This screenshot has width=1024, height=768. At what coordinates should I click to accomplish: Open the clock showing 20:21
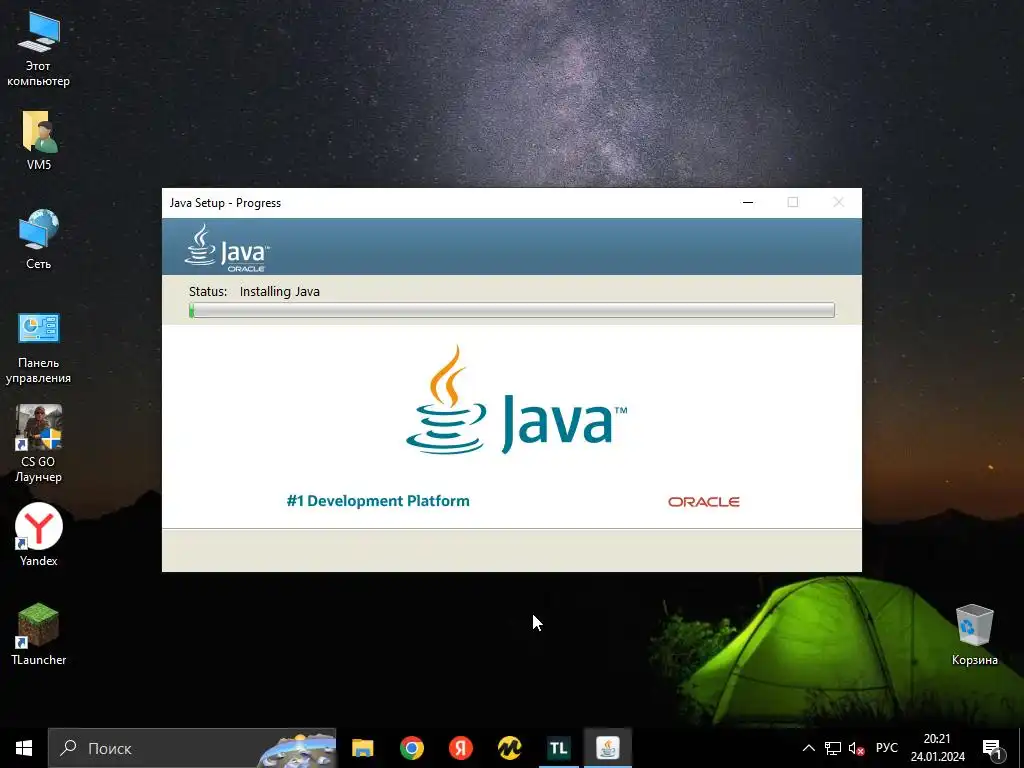(938, 748)
